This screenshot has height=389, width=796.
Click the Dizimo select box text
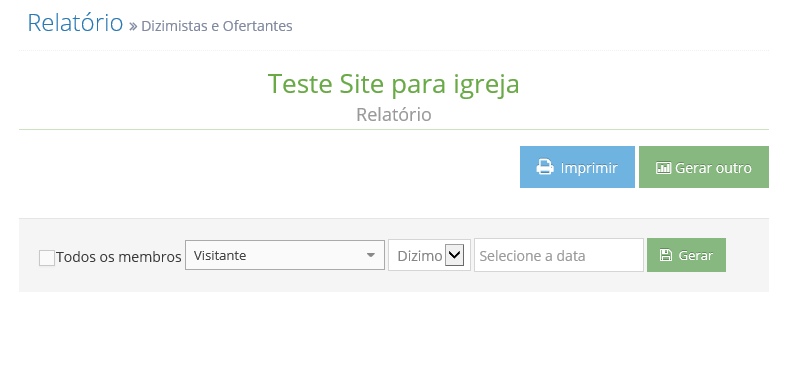click(419, 256)
